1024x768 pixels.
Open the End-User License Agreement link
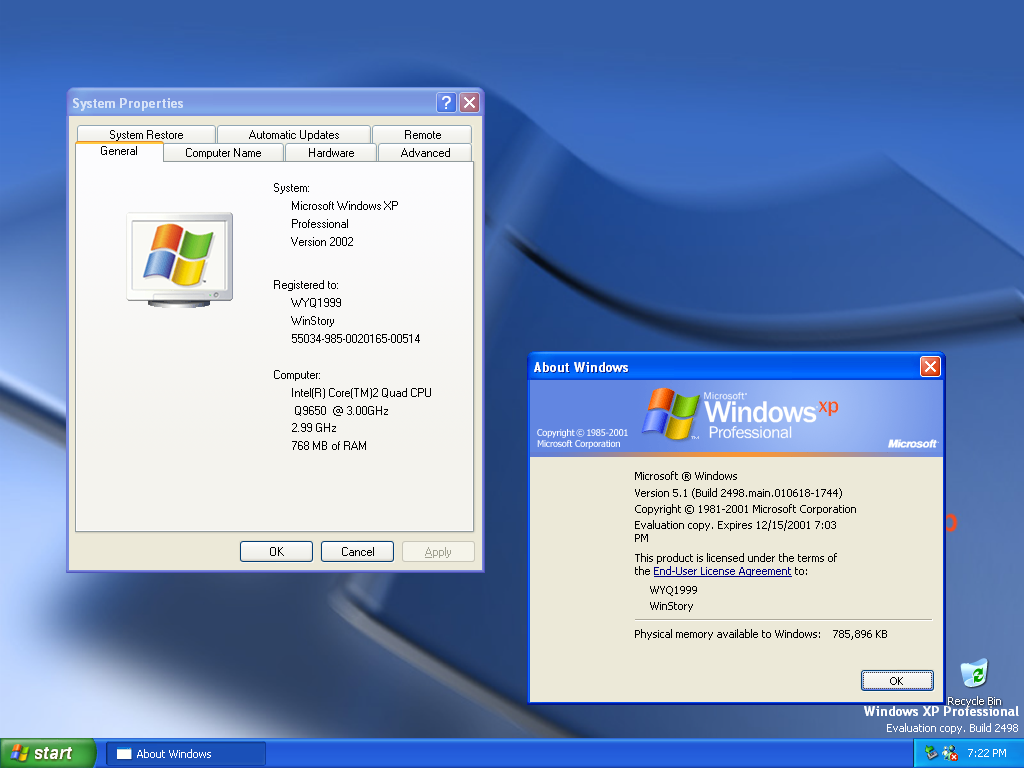(722, 571)
